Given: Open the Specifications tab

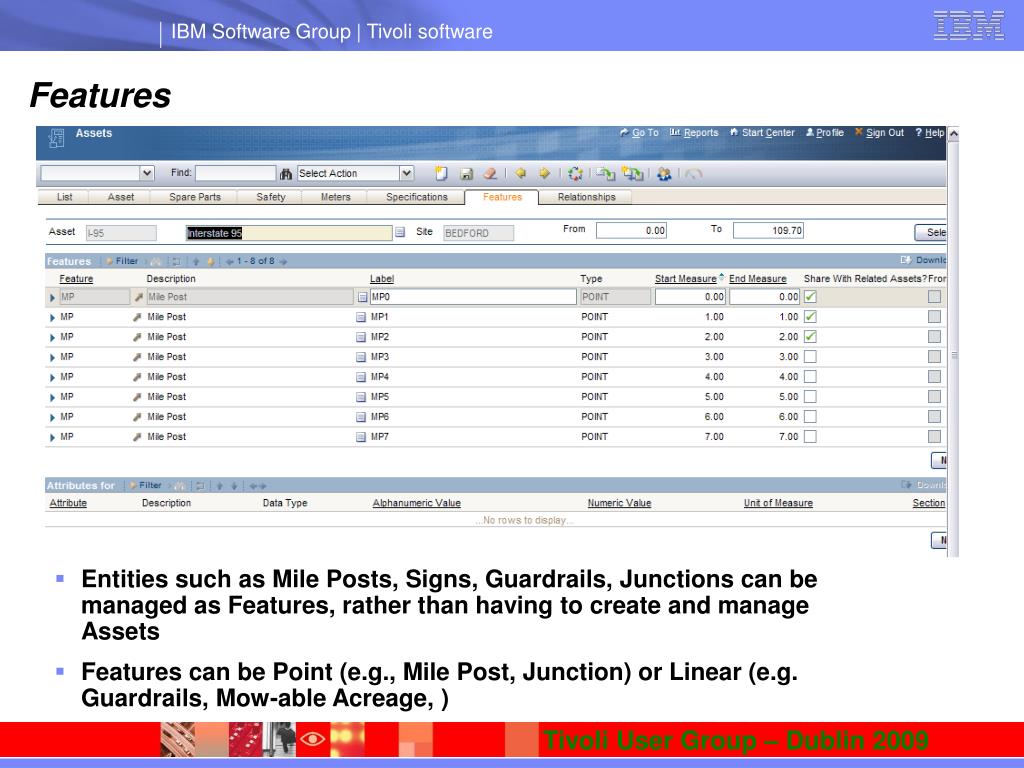Looking at the screenshot, I should click(x=417, y=197).
